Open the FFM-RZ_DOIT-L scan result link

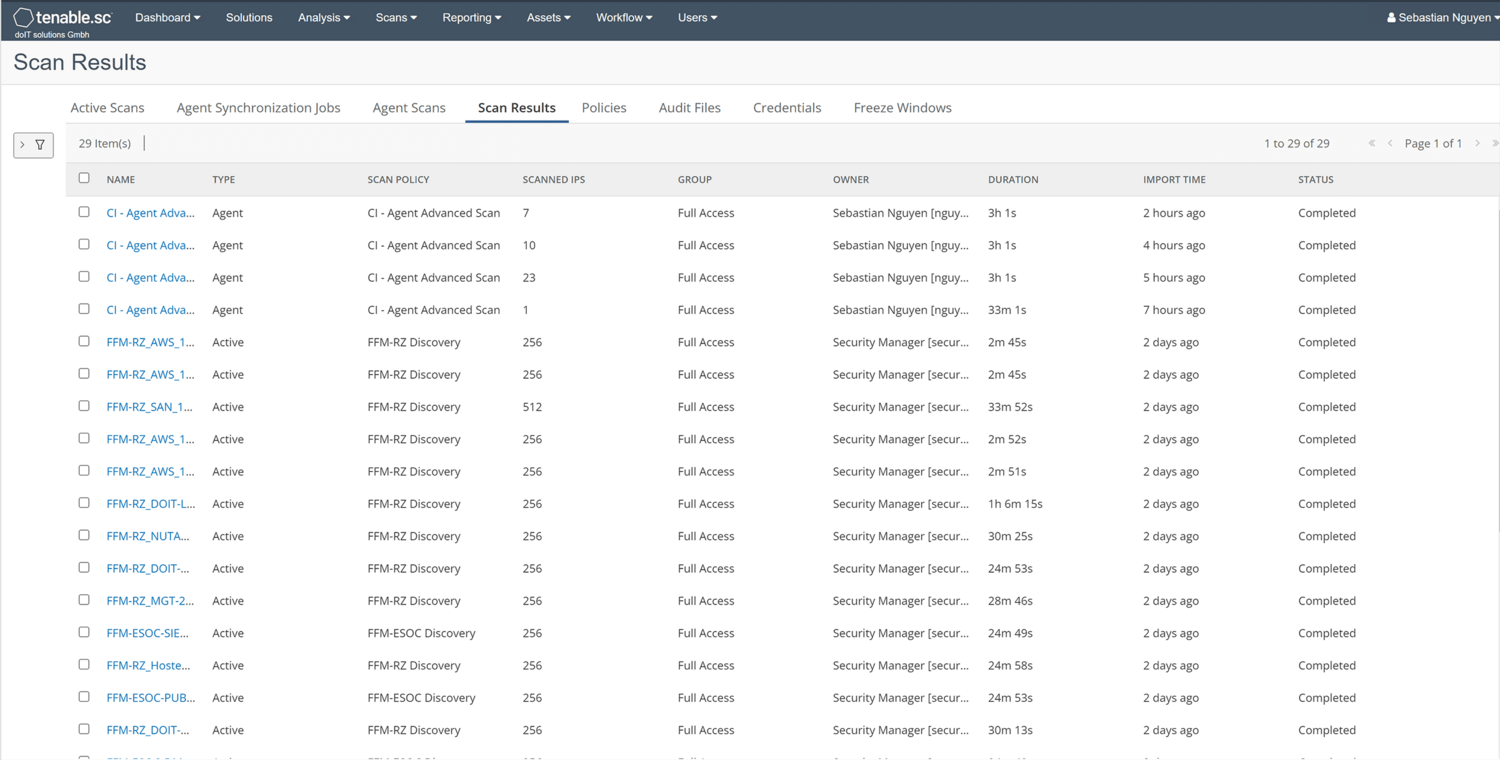(x=151, y=504)
